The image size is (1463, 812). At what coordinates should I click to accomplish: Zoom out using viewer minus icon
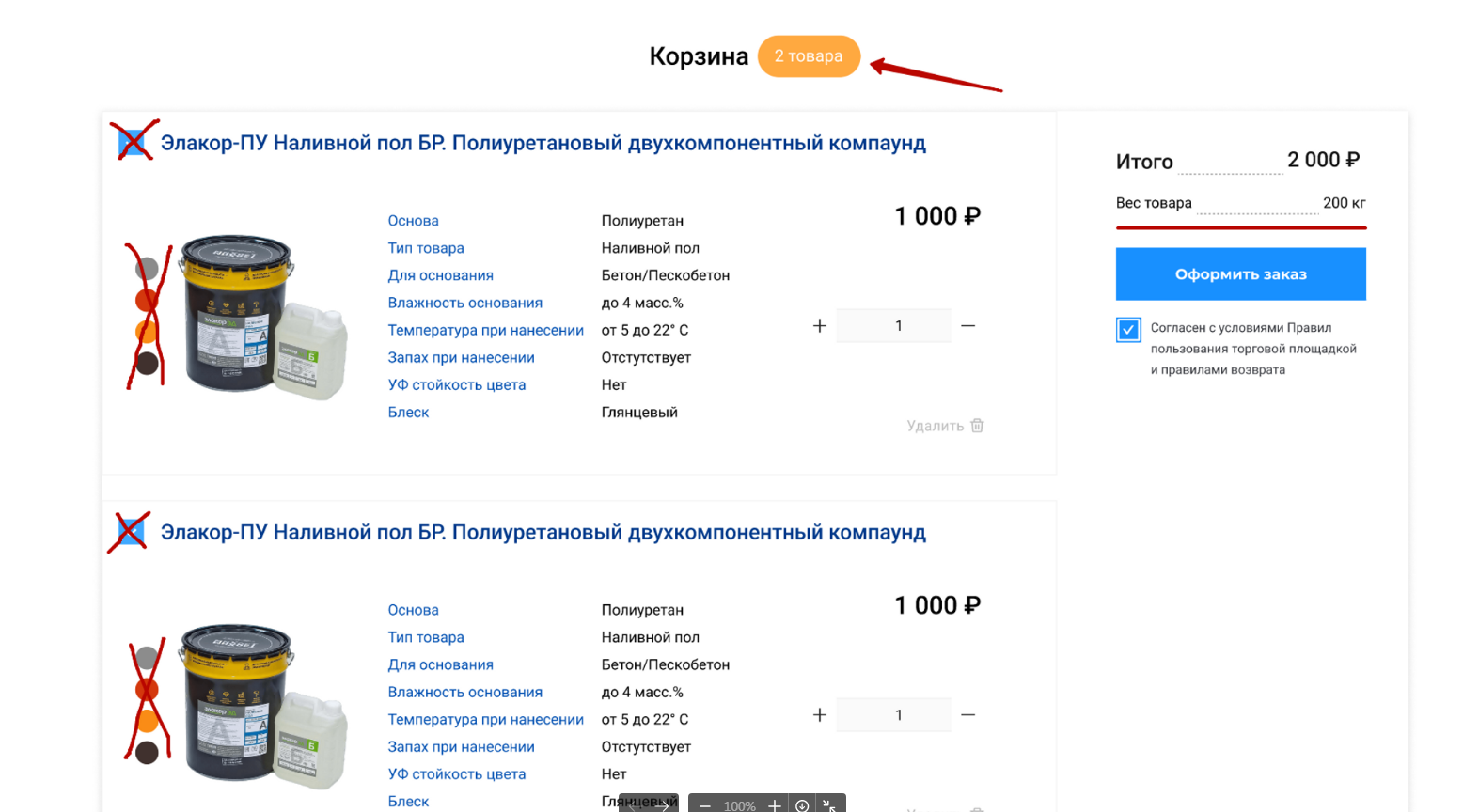click(x=705, y=805)
